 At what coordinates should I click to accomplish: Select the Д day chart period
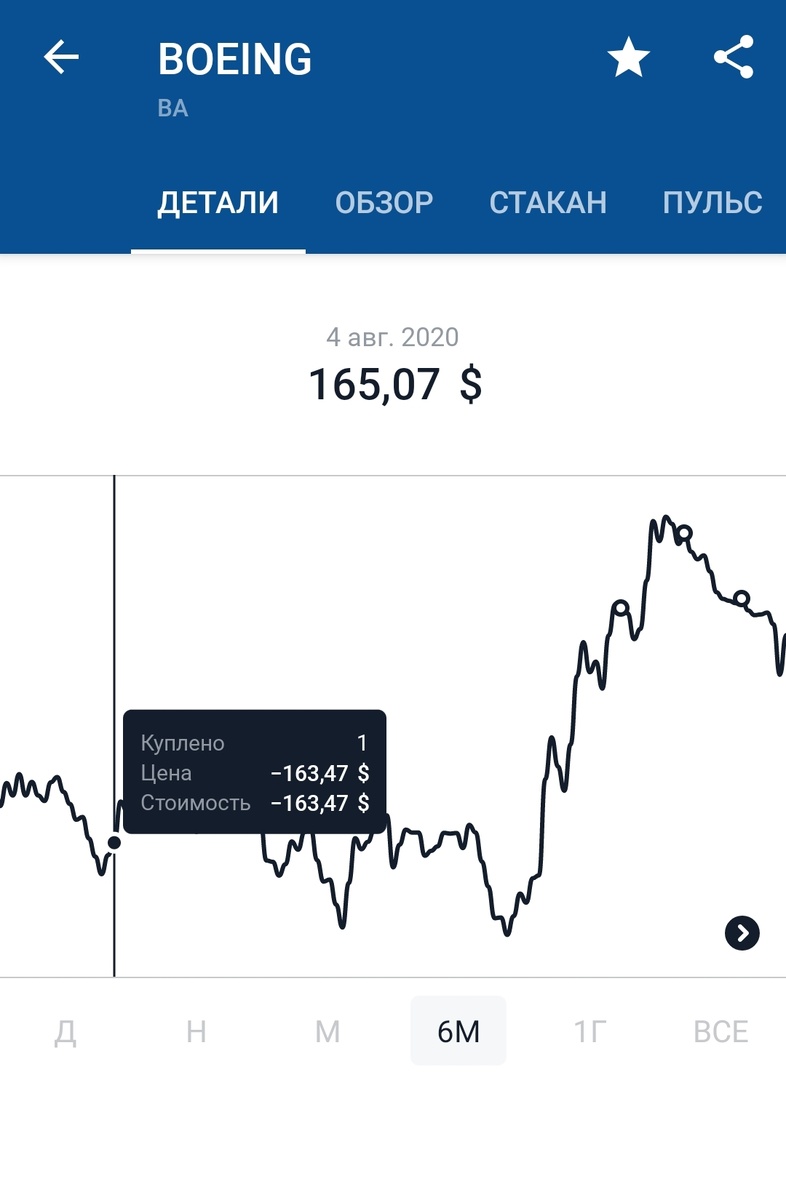coord(65,1031)
